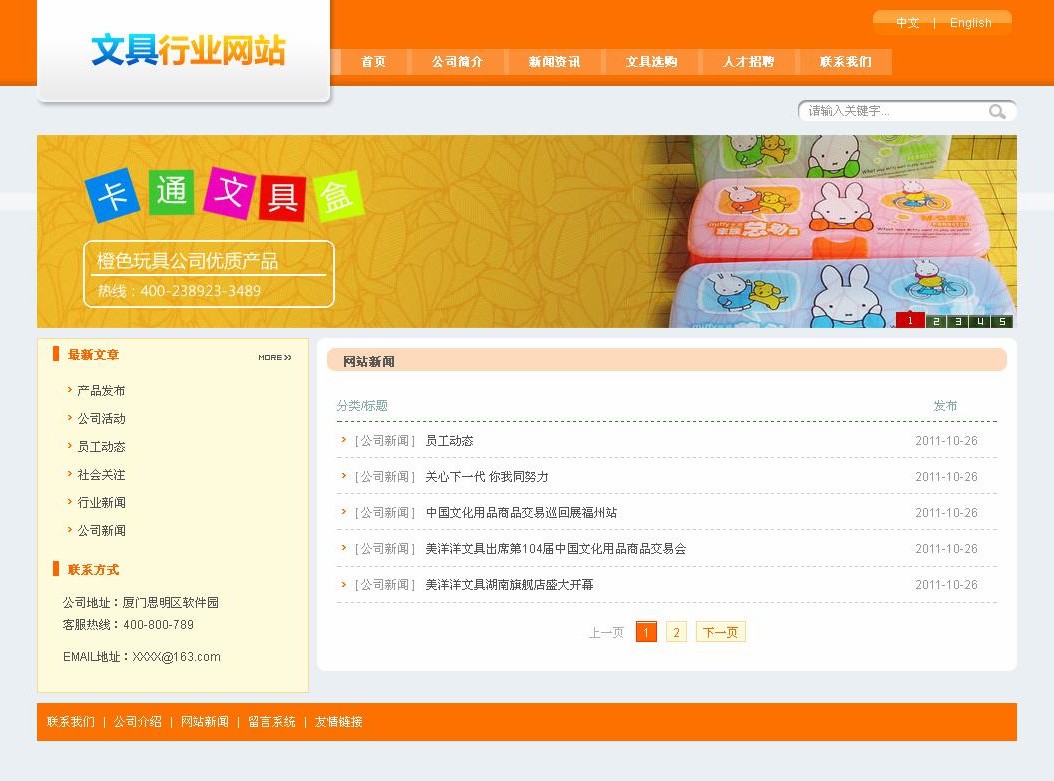This screenshot has width=1054, height=781.
Task: Select banner slide indicator 5
Action: tap(1002, 321)
